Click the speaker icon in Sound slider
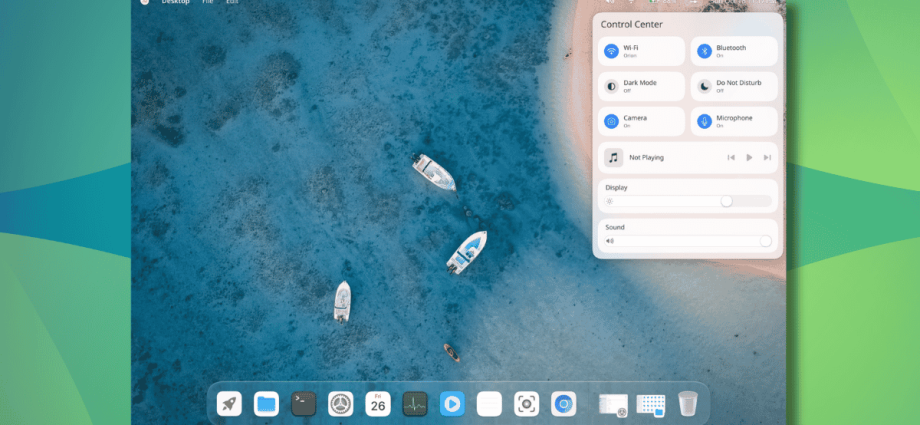This screenshot has height=425, width=920. click(x=610, y=241)
